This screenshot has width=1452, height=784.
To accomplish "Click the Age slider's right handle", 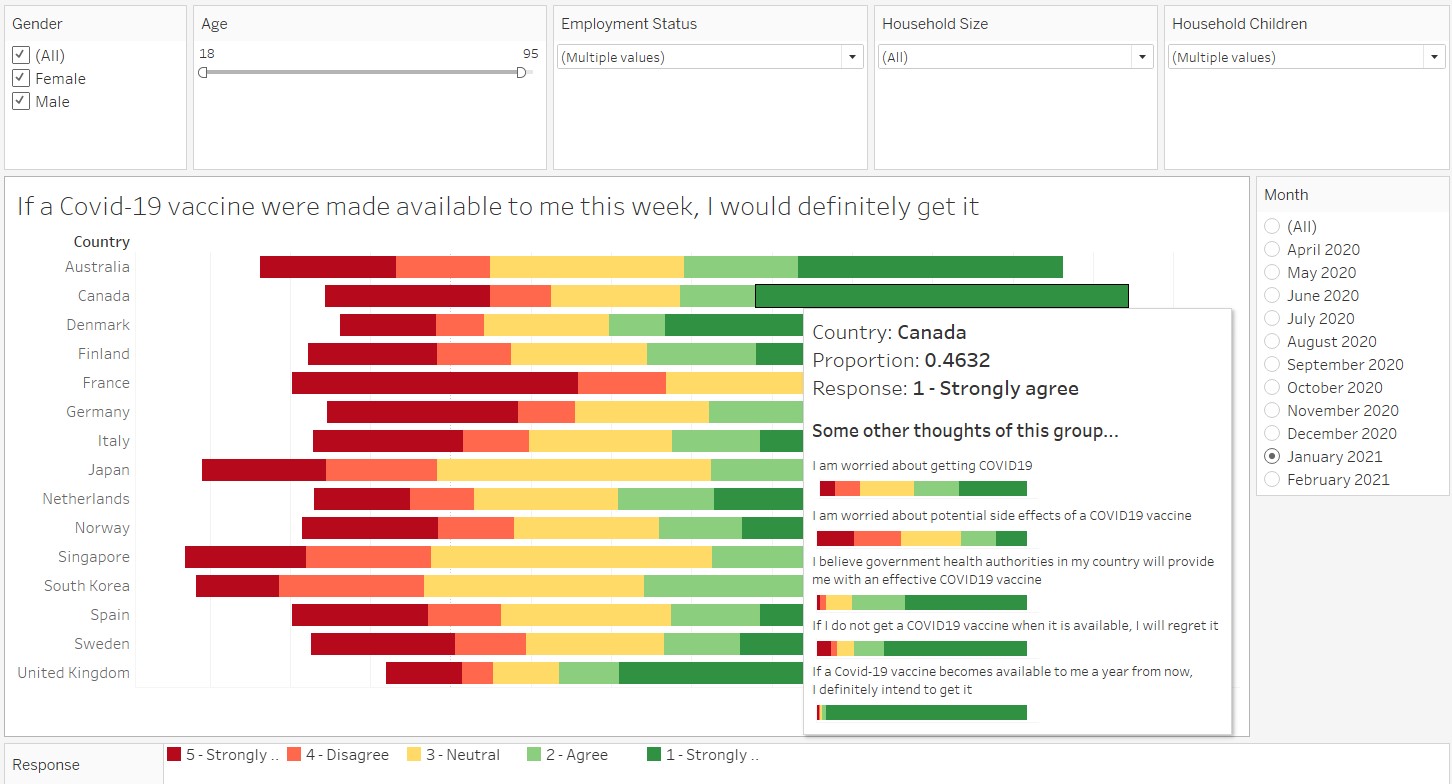I will coord(521,72).
